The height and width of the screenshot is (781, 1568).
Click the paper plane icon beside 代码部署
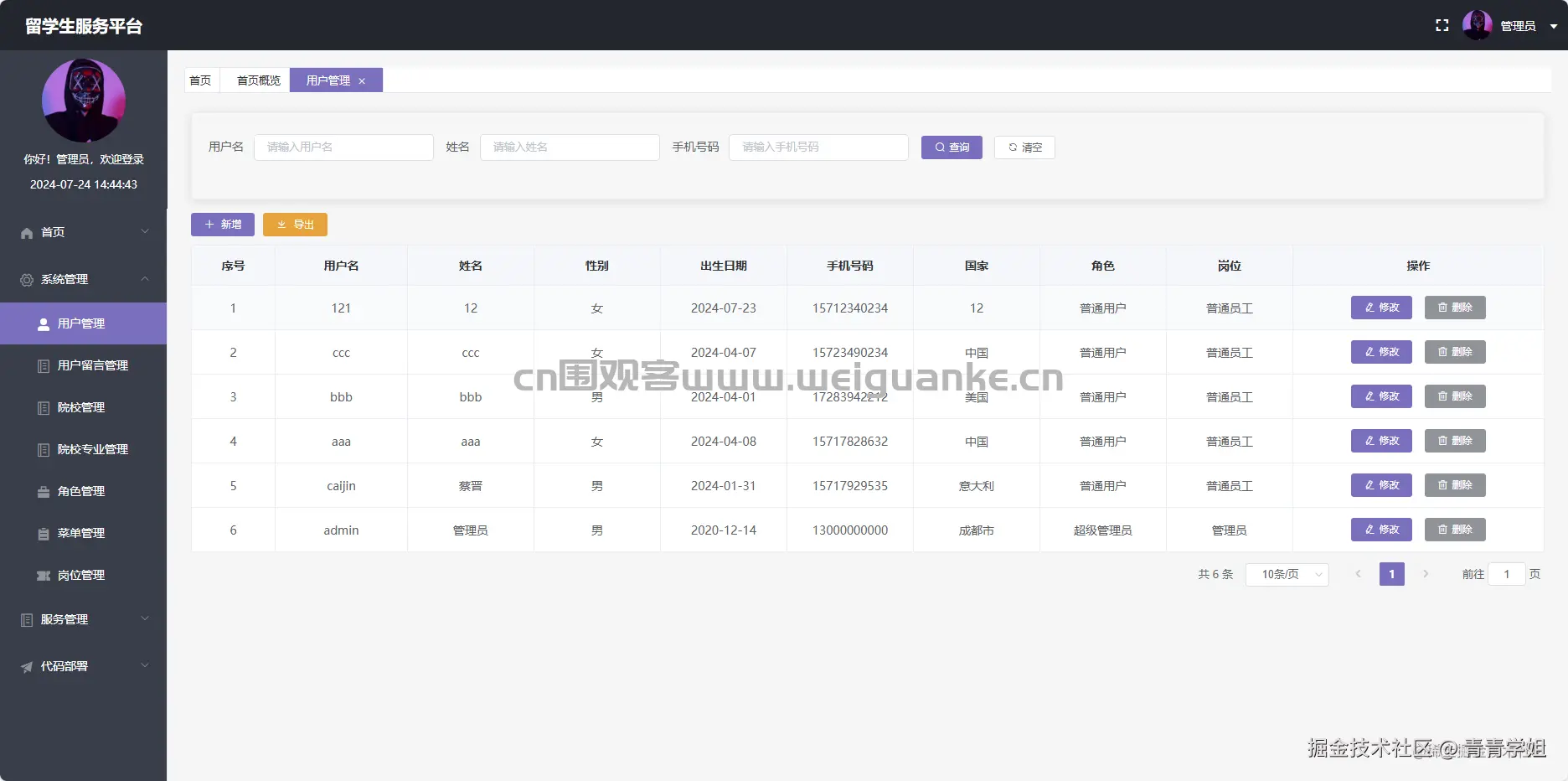coord(27,667)
